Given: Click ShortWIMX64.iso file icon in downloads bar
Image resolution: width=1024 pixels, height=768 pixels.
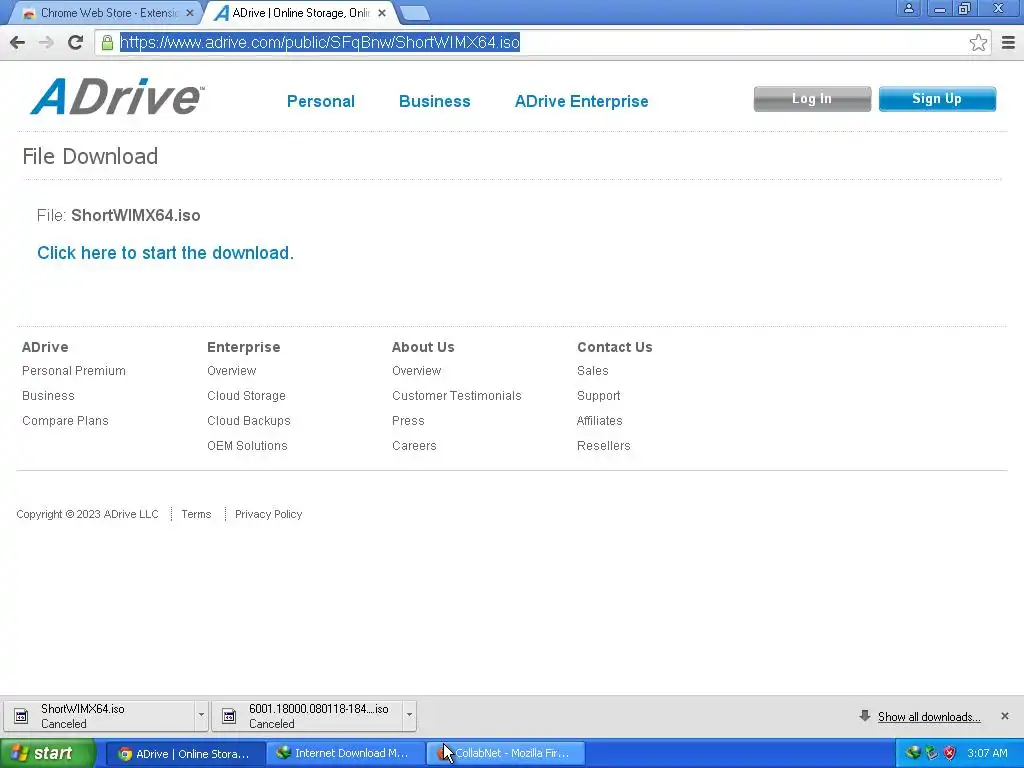Looking at the screenshot, I should coord(21,716).
